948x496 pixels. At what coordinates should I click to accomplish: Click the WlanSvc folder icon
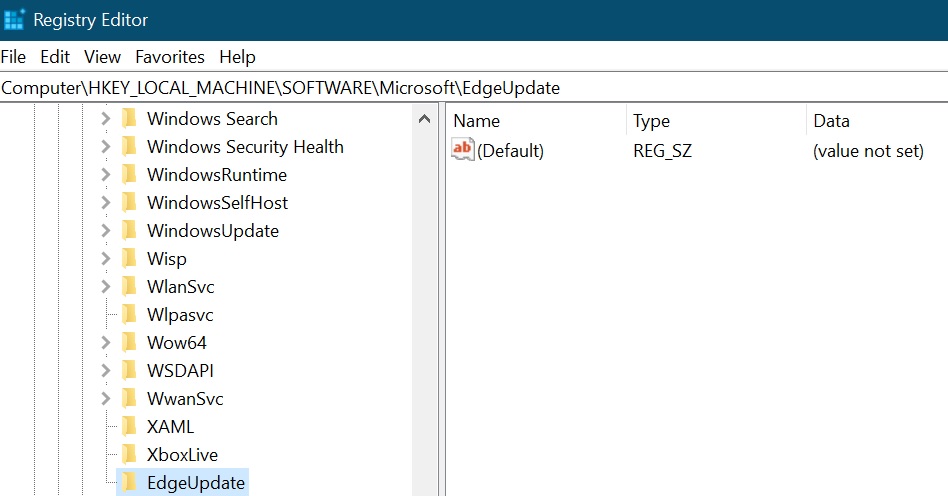click(129, 287)
